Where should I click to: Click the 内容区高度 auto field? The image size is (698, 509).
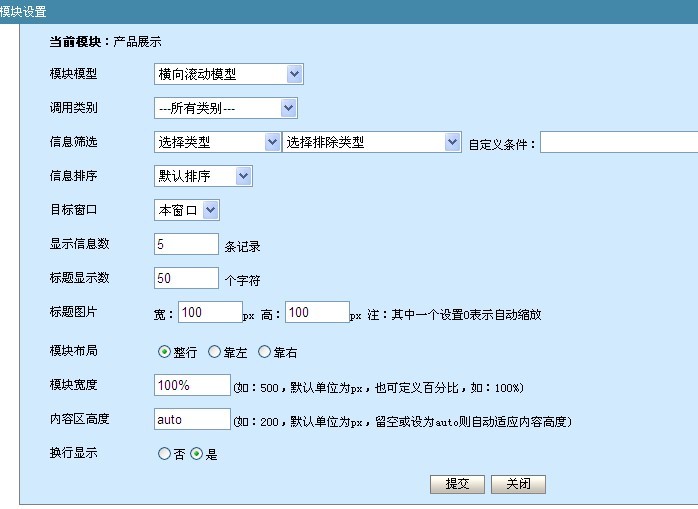[192, 420]
